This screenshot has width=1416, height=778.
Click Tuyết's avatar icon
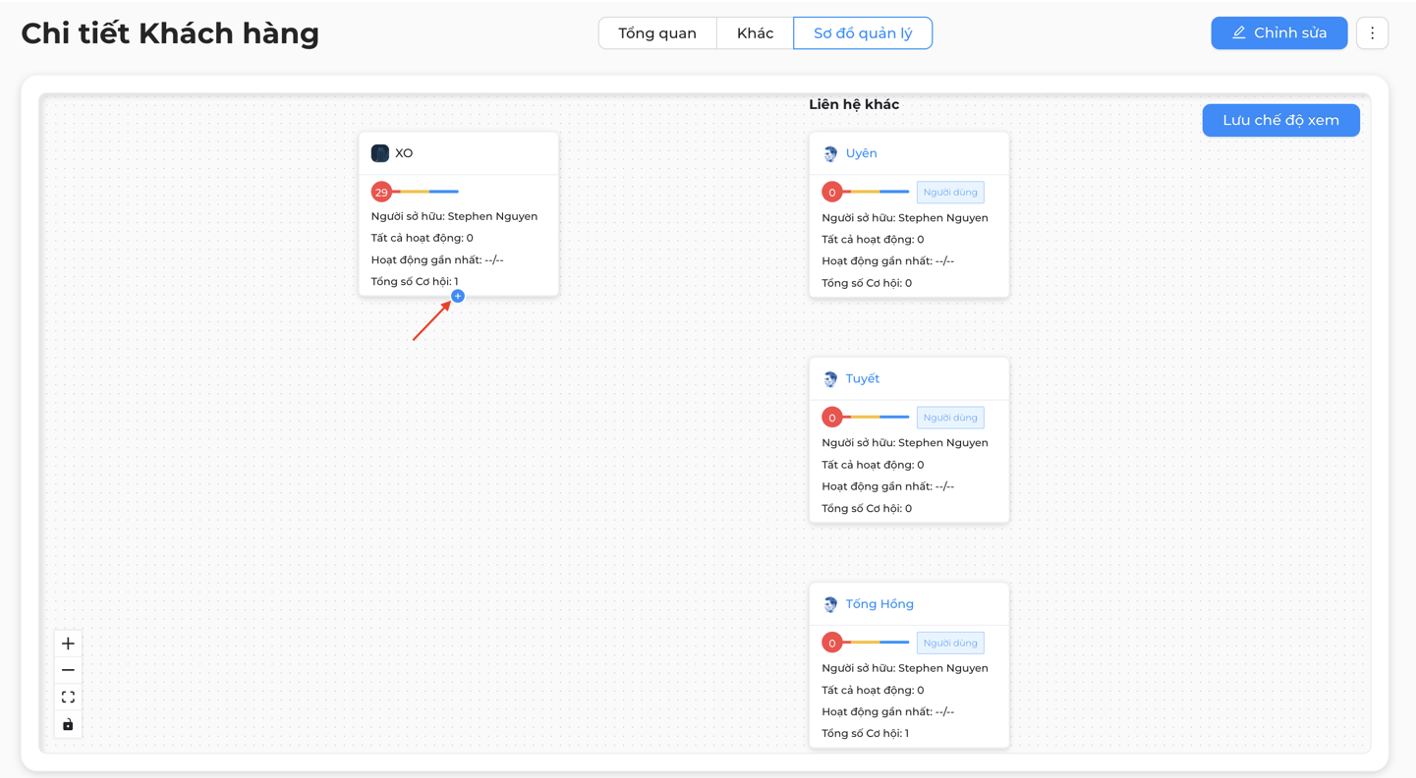(x=830, y=379)
